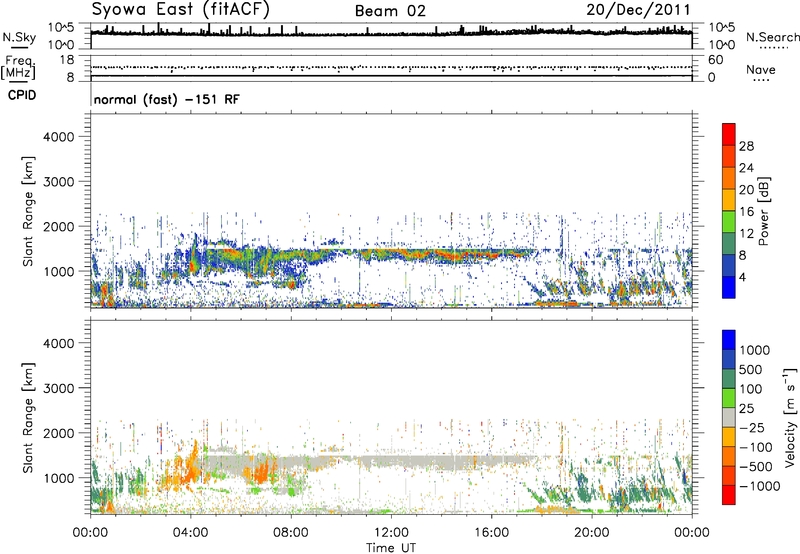Click the 04:00 time axis label

point(191,533)
